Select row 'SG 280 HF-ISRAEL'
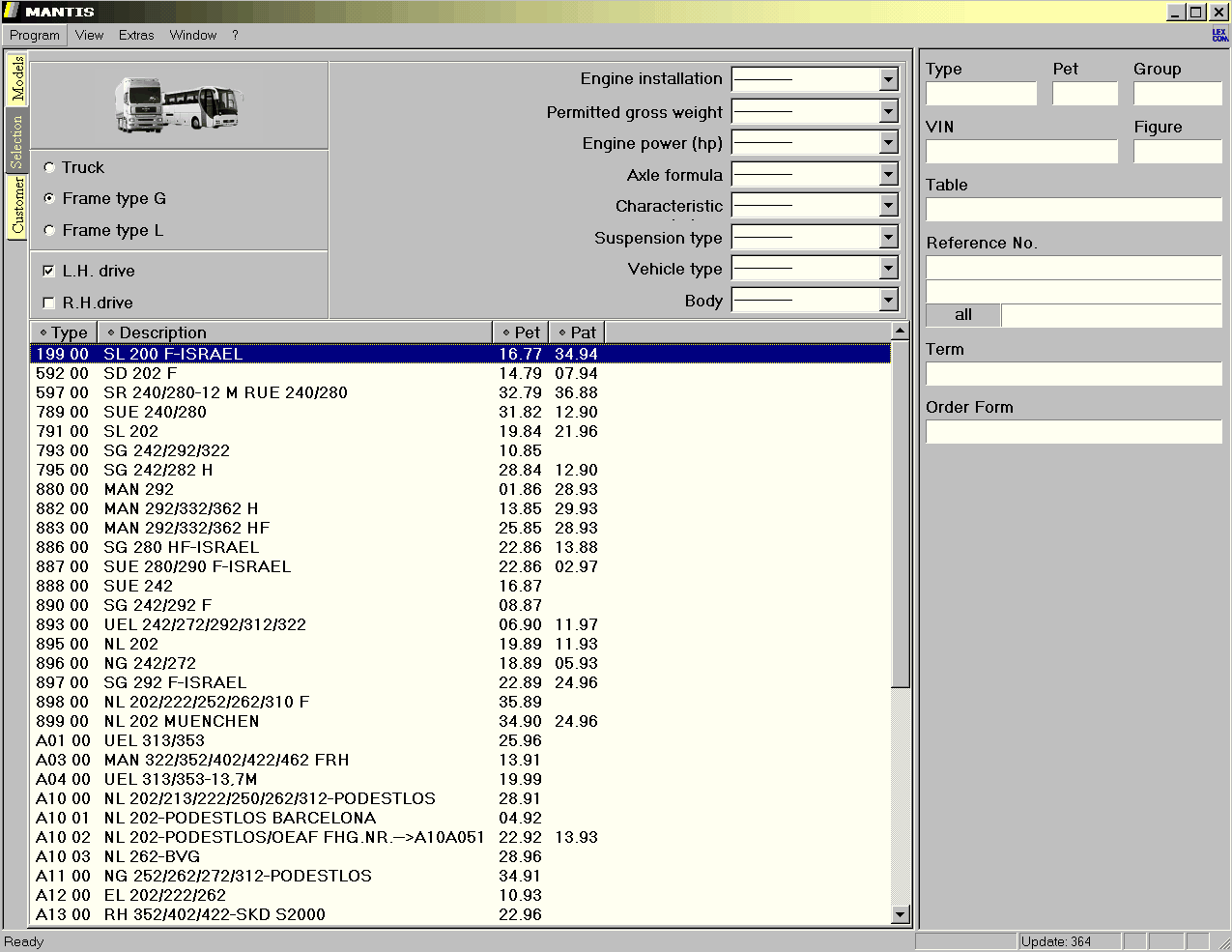Viewport: 1232px width, 952px height. coord(461,547)
